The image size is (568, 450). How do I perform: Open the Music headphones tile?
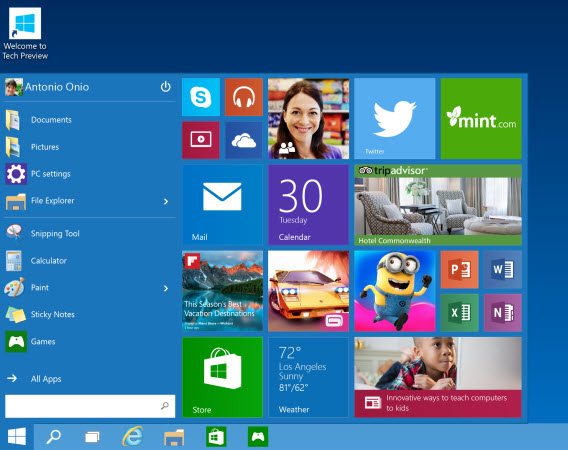coord(244,97)
